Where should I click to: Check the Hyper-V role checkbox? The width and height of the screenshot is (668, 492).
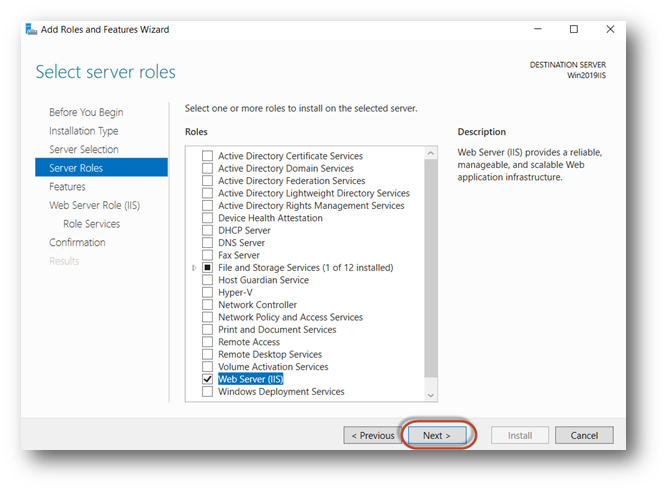pyautogui.click(x=208, y=293)
